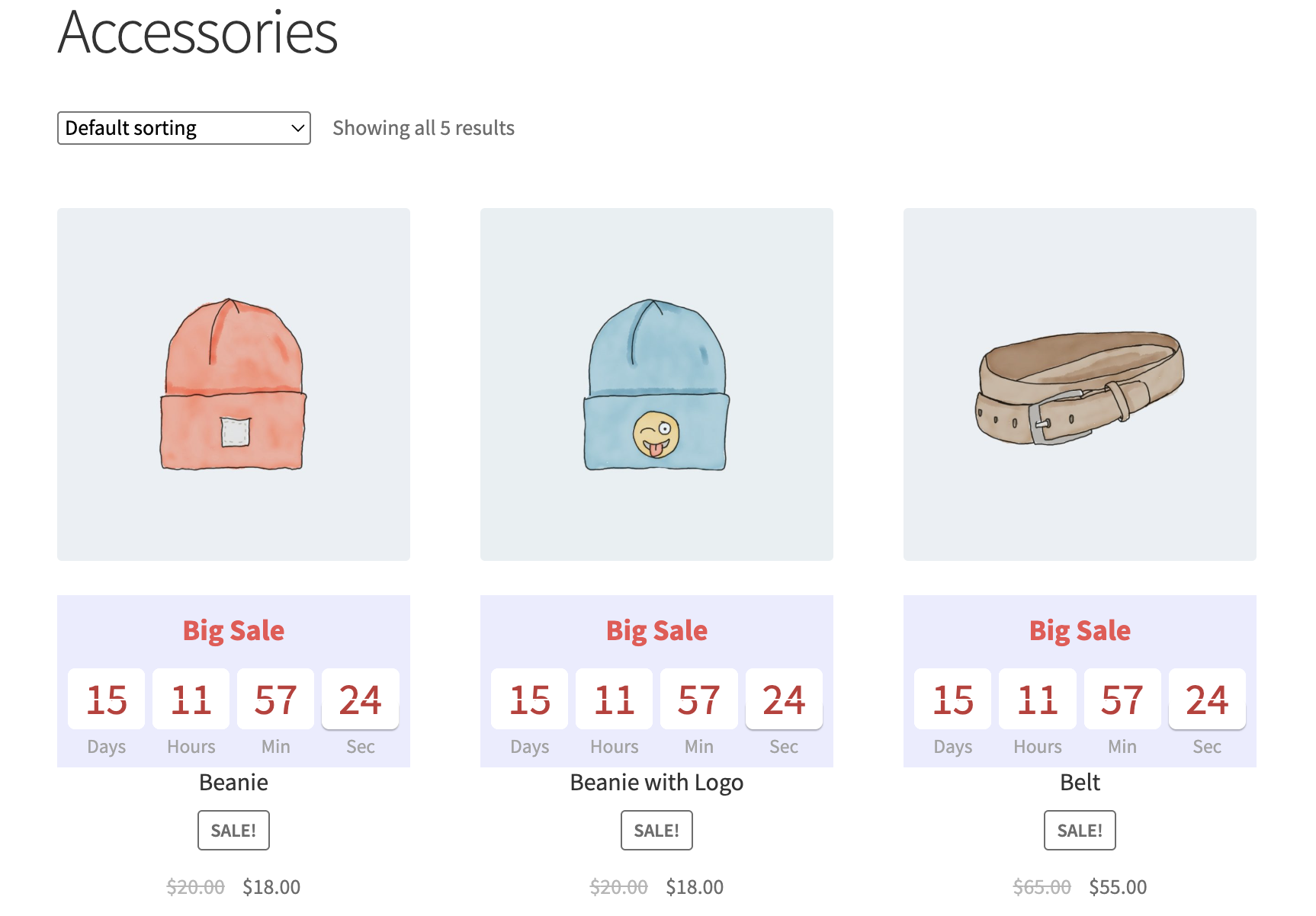Open the Beanie with Logo title link

(656, 783)
